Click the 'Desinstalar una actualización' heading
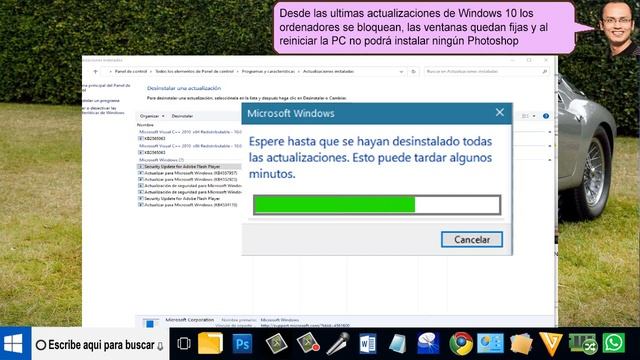The image size is (640, 360). click(x=184, y=88)
